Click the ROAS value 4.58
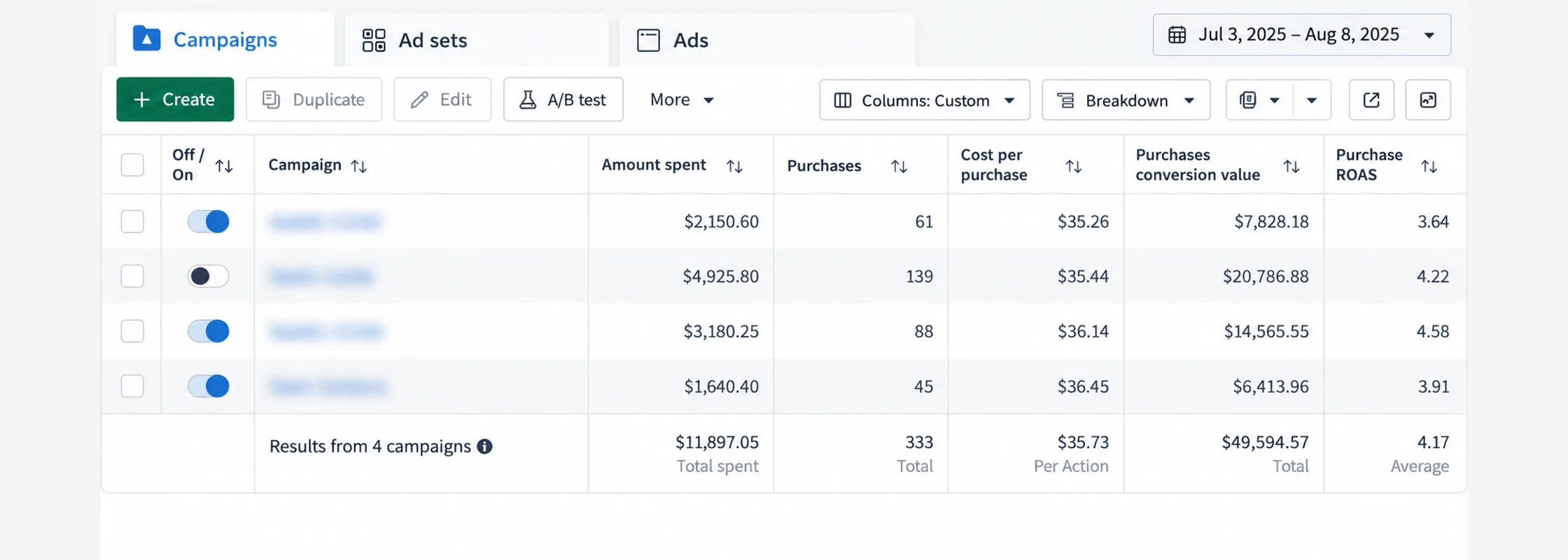 1432,330
